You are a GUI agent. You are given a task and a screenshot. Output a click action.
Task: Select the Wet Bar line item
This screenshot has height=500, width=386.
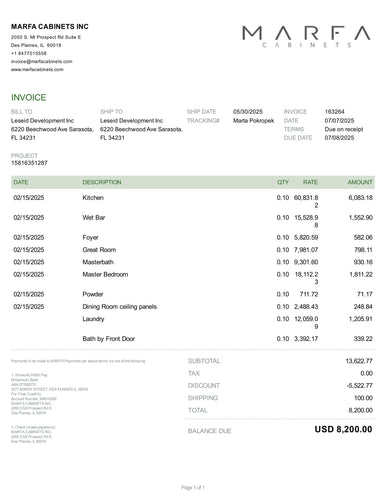(193, 220)
